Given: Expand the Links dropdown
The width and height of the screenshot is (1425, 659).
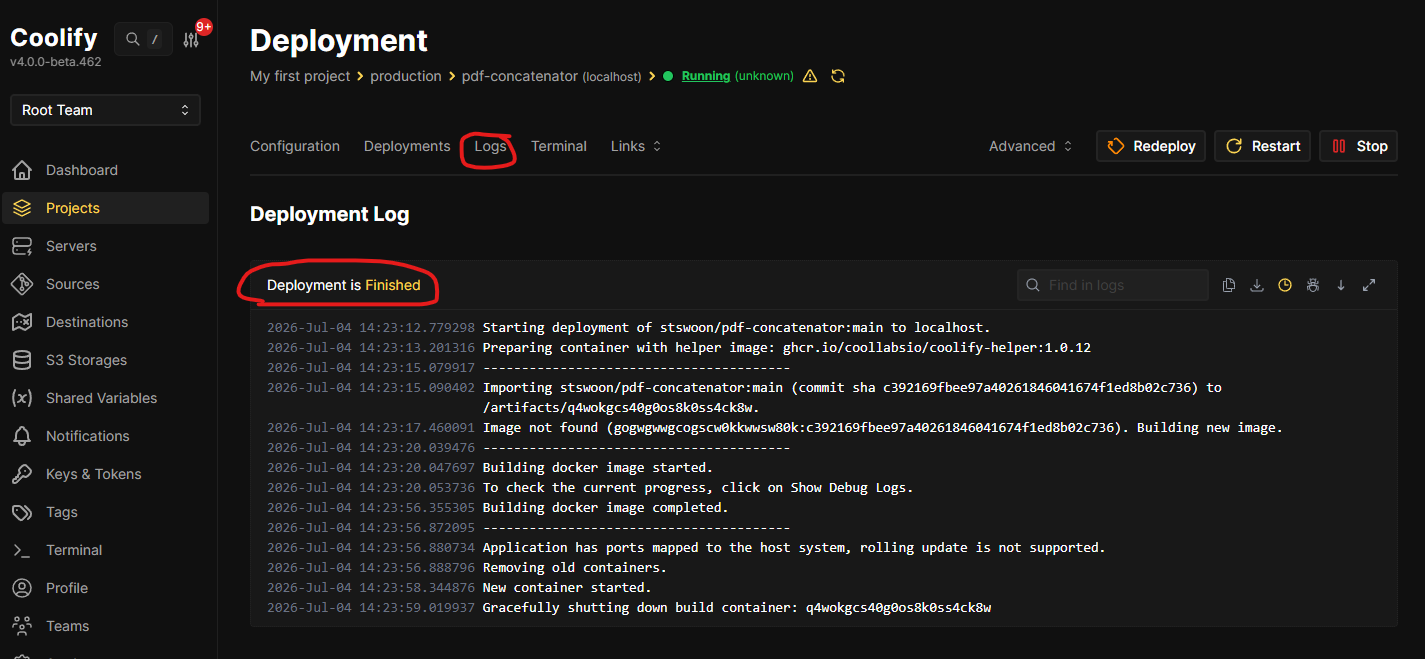Looking at the screenshot, I should point(636,146).
